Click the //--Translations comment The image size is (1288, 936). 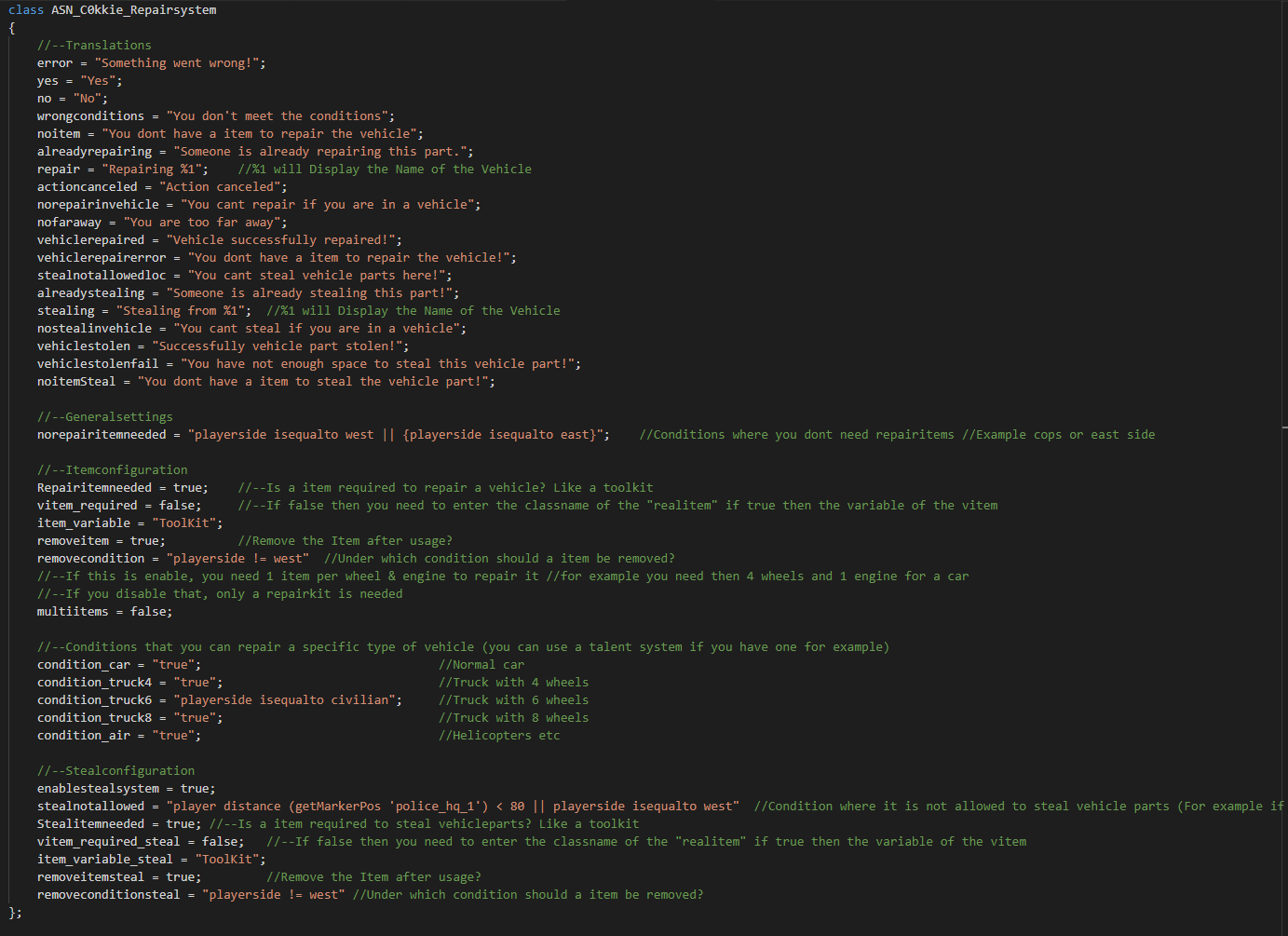tap(94, 46)
